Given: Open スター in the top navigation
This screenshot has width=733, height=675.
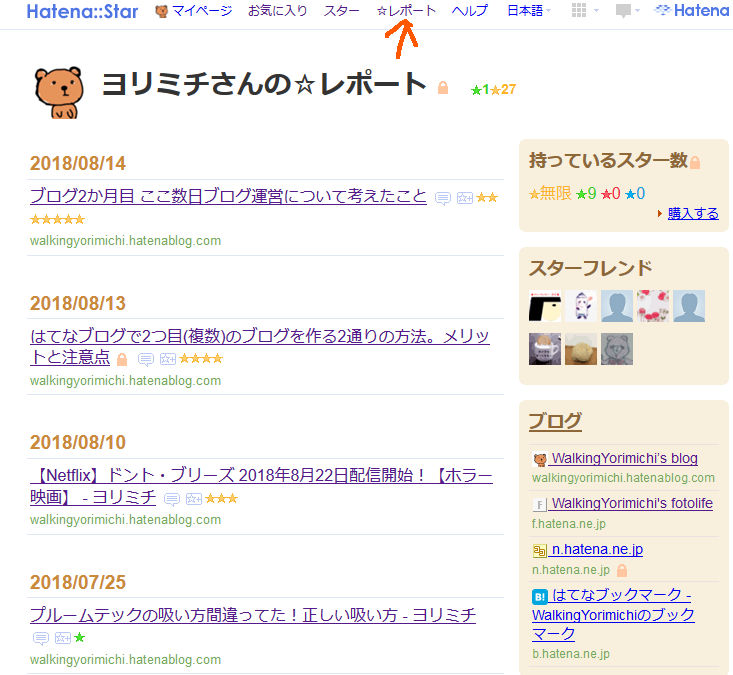Looking at the screenshot, I should click(341, 11).
